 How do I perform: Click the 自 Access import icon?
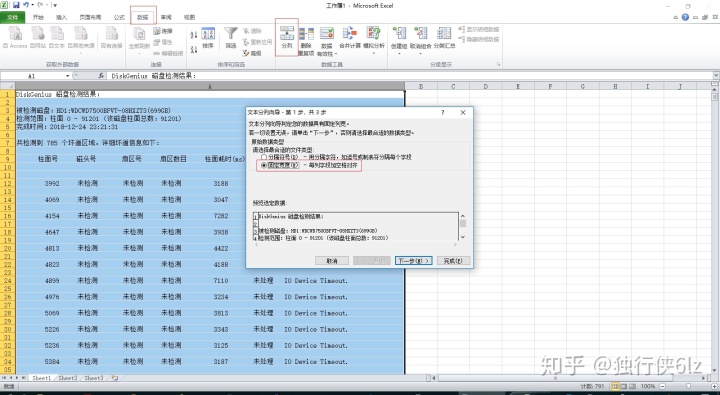[x=16, y=34]
